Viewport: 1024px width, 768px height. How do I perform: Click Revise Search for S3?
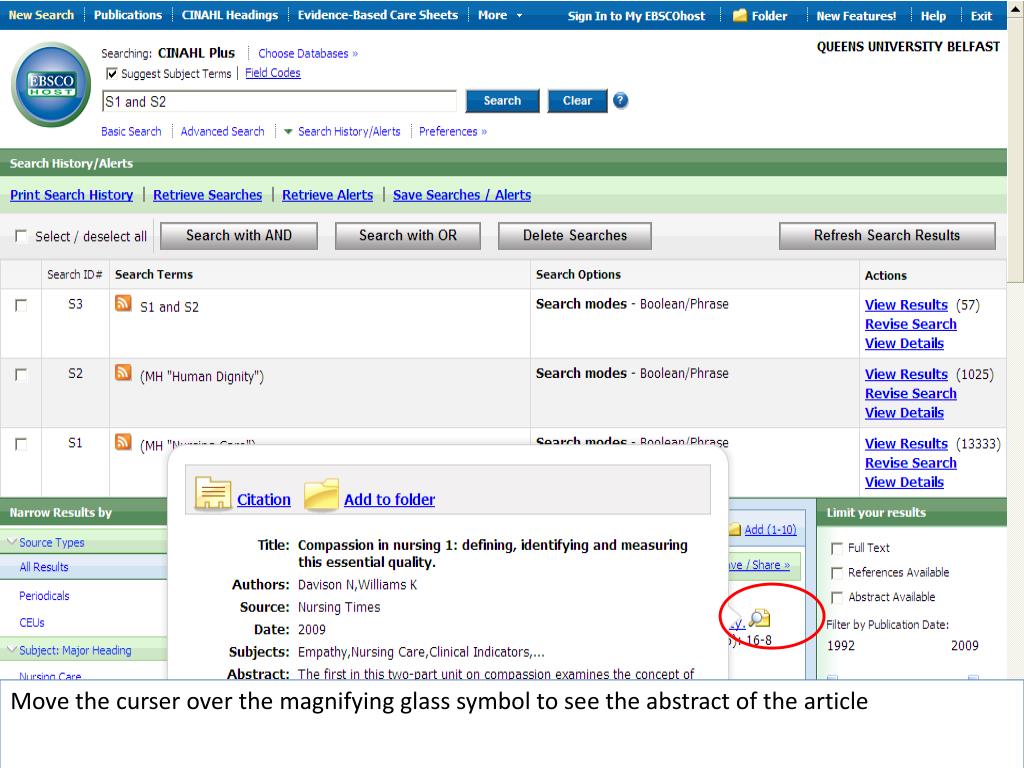910,324
